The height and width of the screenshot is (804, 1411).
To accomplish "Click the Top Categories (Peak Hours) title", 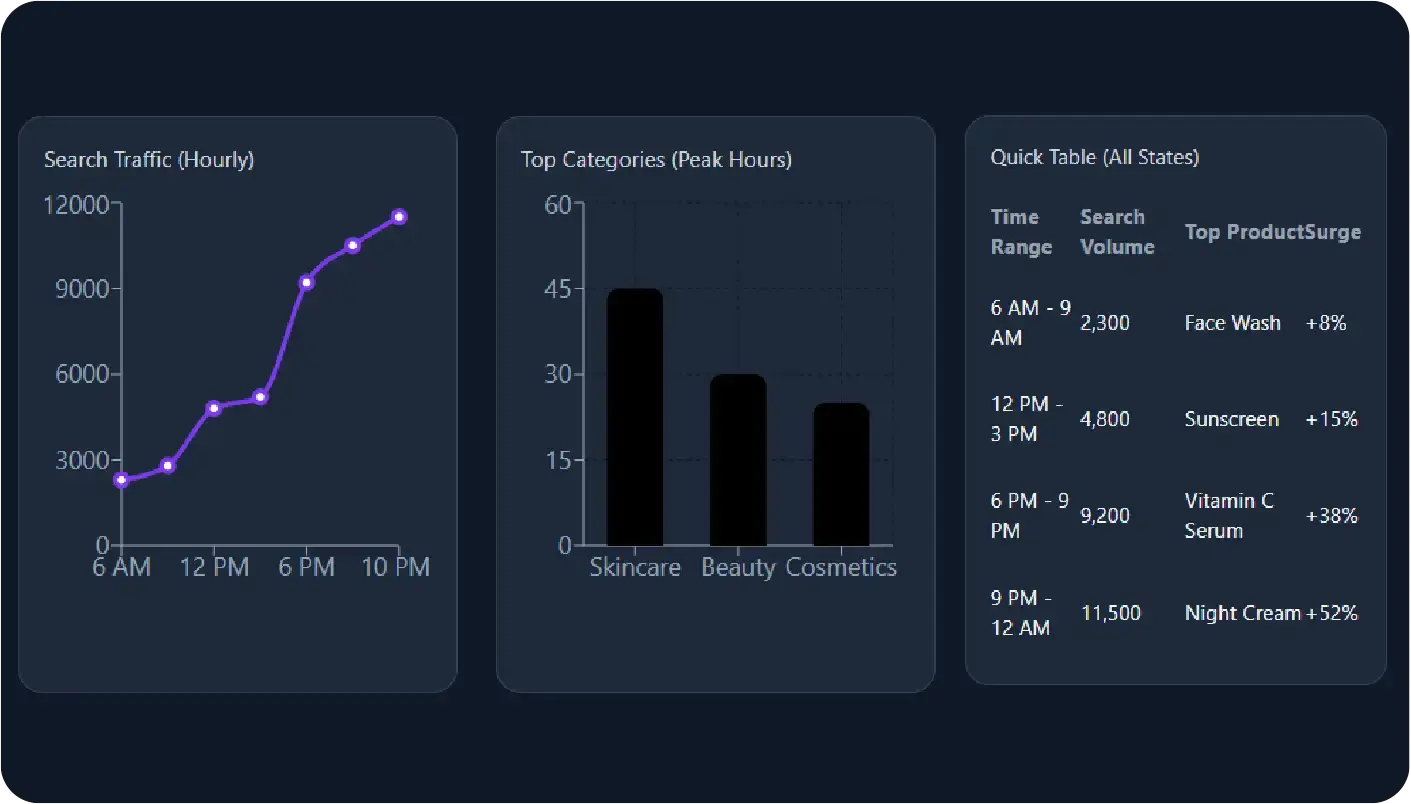I will pos(656,160).
